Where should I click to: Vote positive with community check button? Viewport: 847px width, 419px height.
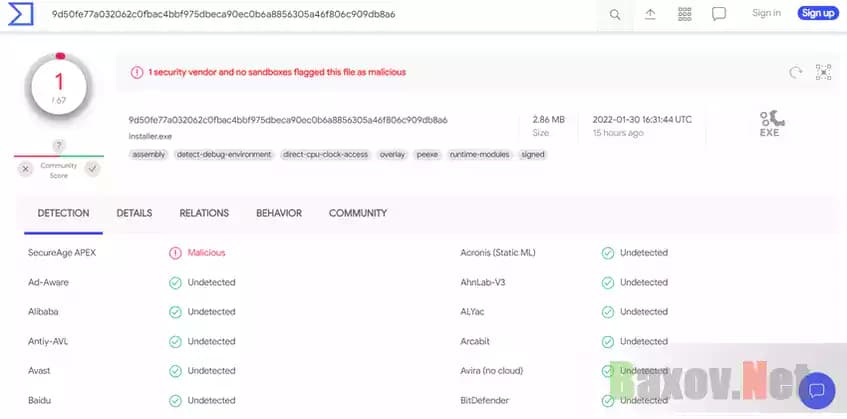tap(92, 169)
